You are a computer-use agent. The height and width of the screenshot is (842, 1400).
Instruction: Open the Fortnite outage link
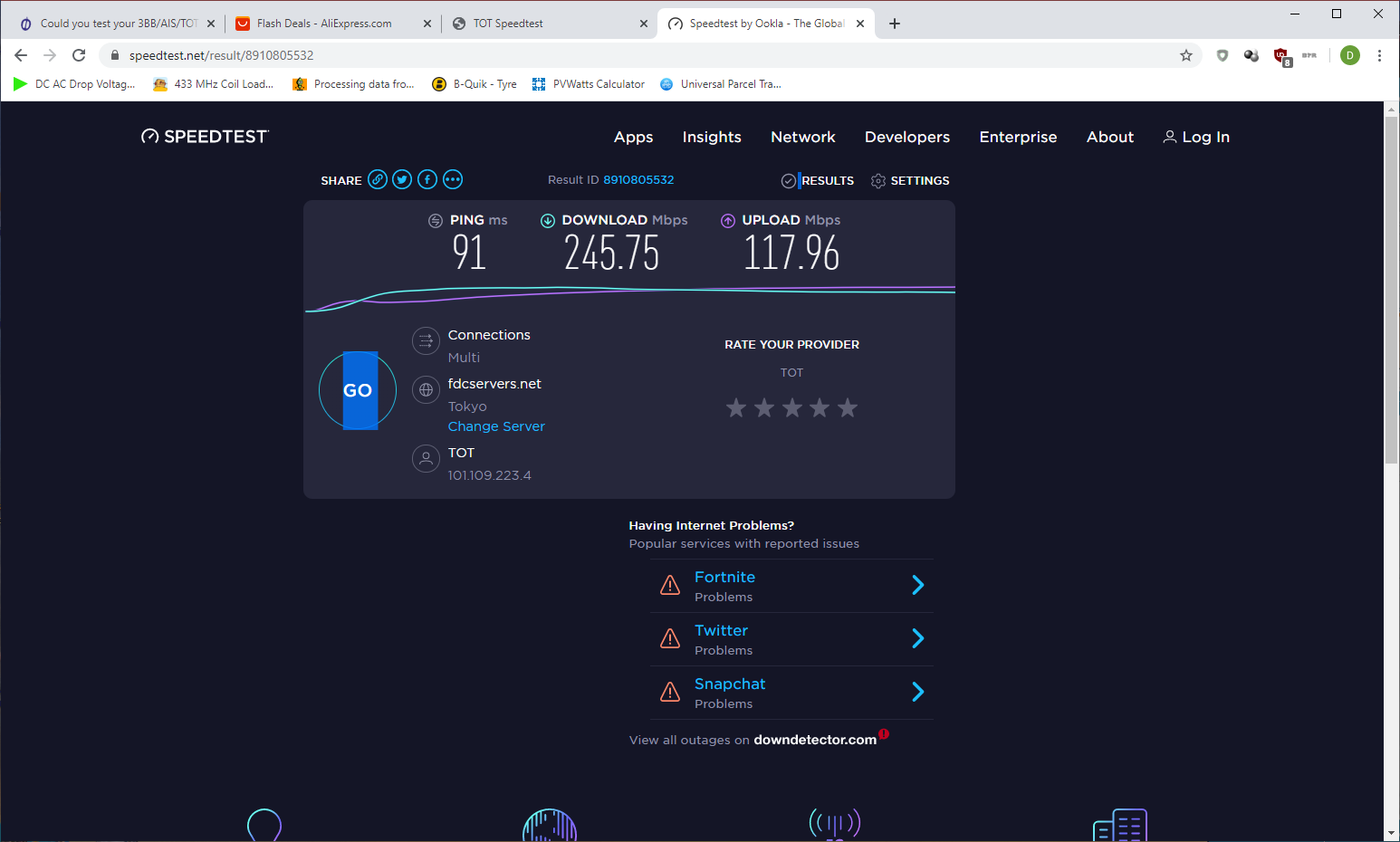(x=724, y=577)
